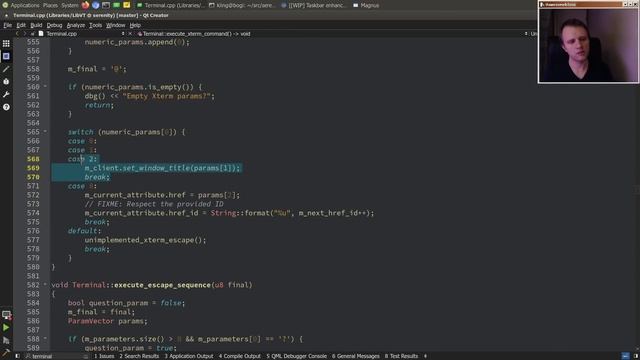Click 'unimplemented_xterm_escape();' on line 577

[145, 240]
